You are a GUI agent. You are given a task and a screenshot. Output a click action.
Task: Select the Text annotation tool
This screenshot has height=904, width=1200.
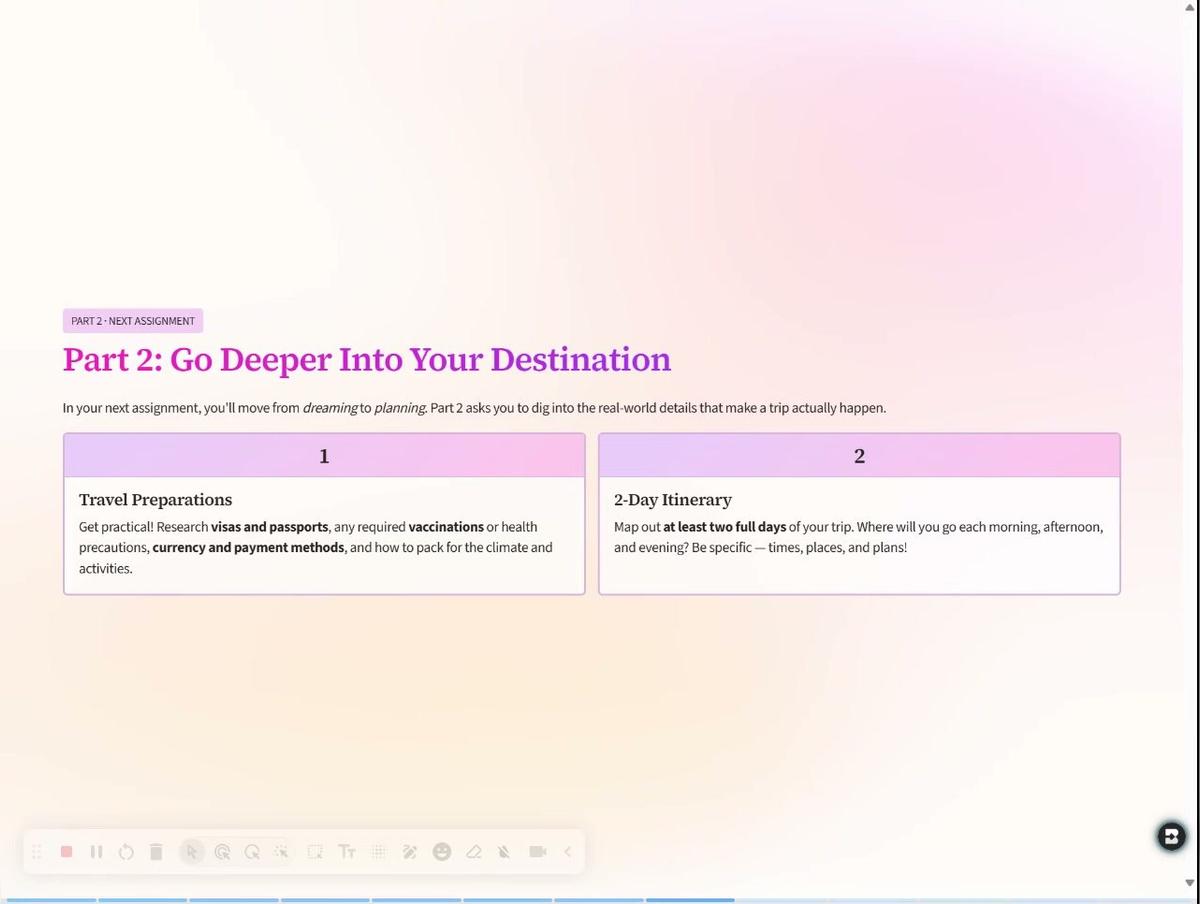point(347,852)
